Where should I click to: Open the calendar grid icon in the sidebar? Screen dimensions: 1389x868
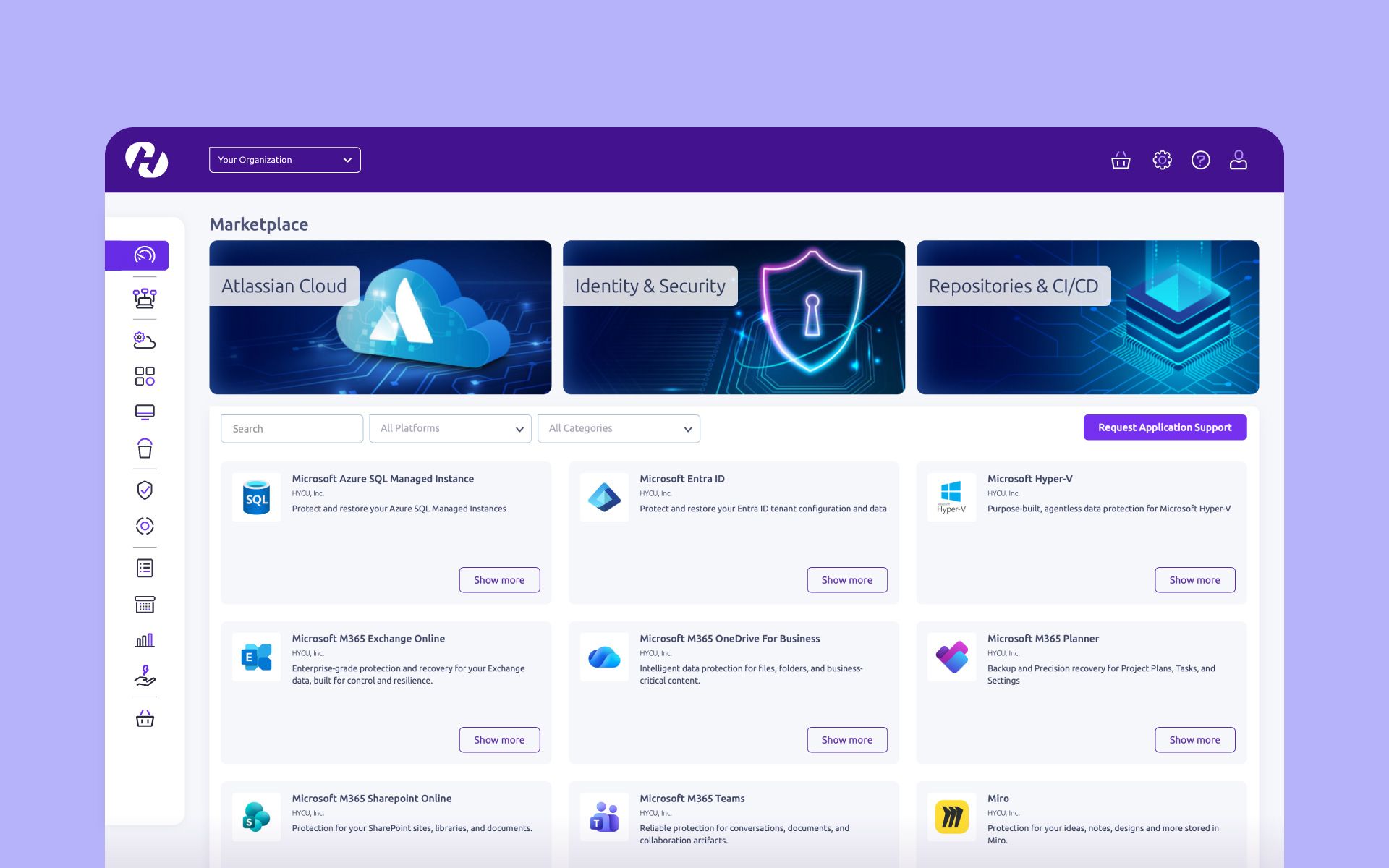click(145, 605)
